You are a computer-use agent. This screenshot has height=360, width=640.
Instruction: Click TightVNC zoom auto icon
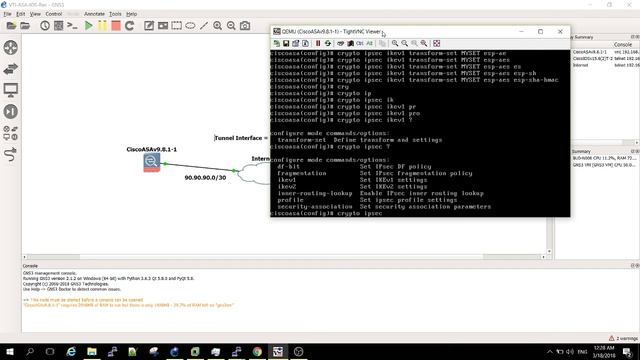424,43
